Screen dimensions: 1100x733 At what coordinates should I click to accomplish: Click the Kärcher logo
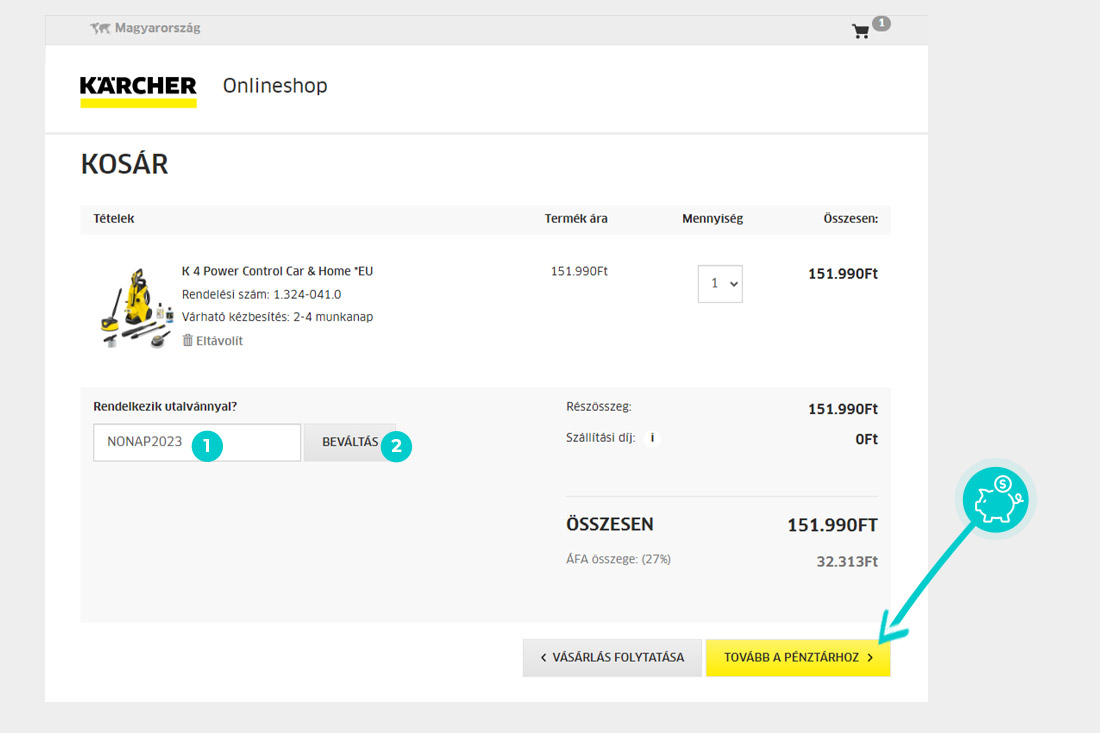[x=138, y=91]
